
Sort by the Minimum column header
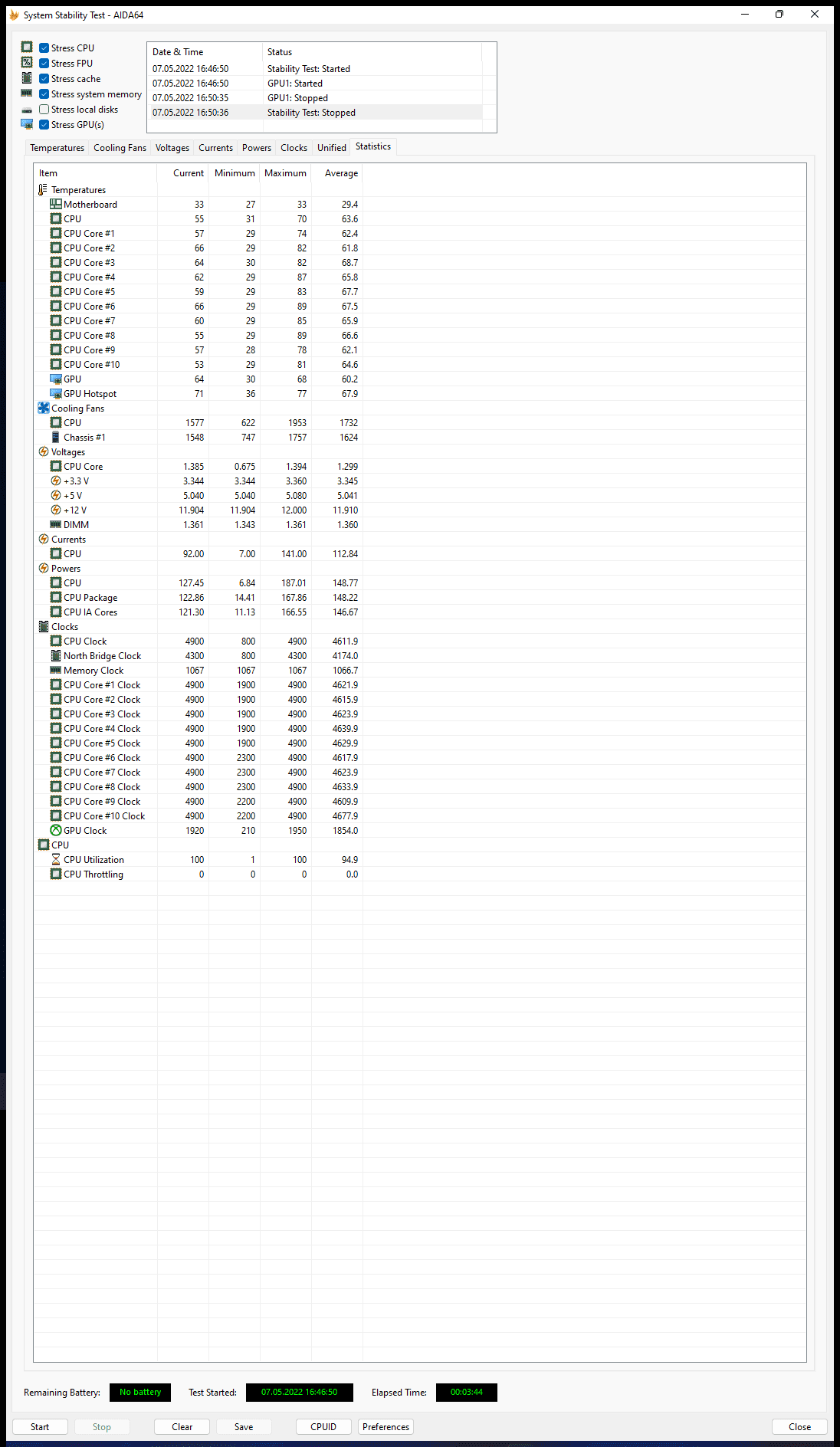coord(235,173)
